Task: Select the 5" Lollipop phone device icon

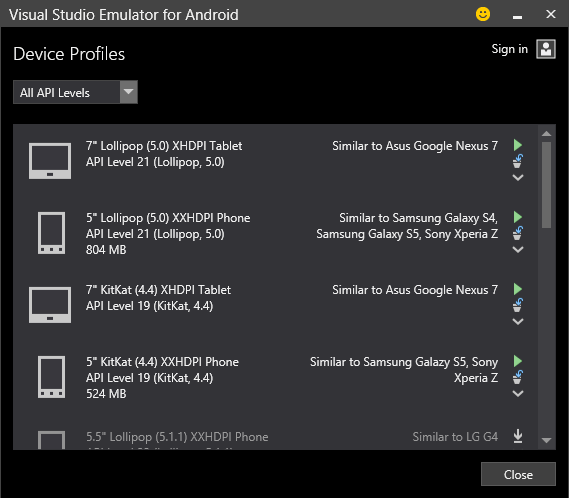Action: click(x=52, y=233)
